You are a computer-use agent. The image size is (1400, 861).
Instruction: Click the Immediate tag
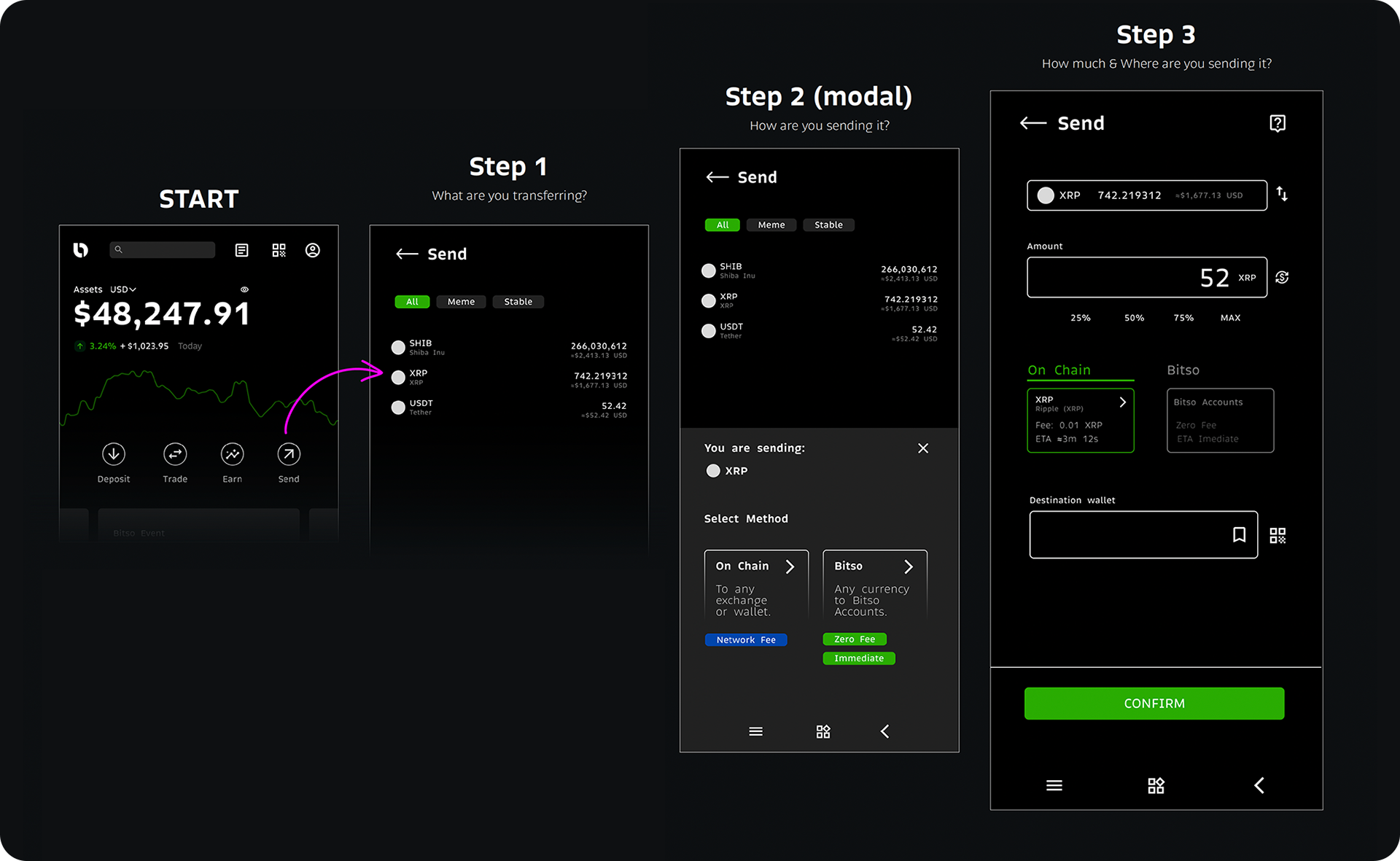click(859, 658)
